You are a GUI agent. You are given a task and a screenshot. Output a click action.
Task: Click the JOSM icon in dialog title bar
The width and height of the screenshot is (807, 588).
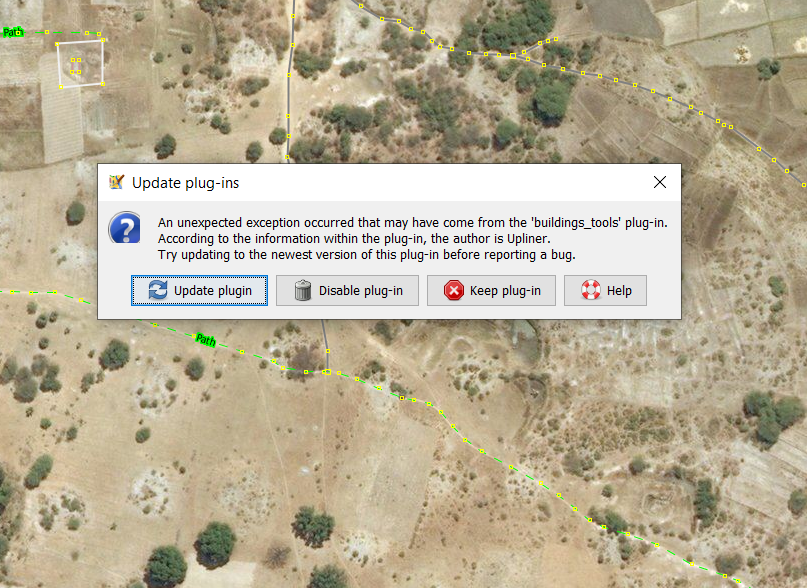point(116,183)
